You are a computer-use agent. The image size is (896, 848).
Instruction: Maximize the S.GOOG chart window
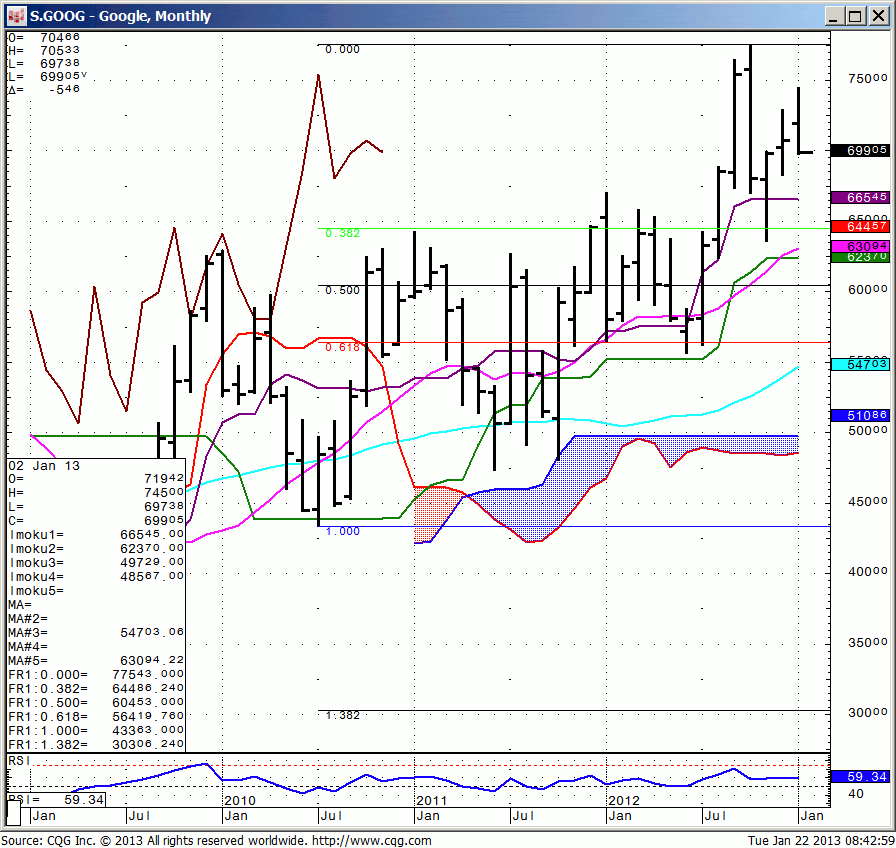point(855,16)
